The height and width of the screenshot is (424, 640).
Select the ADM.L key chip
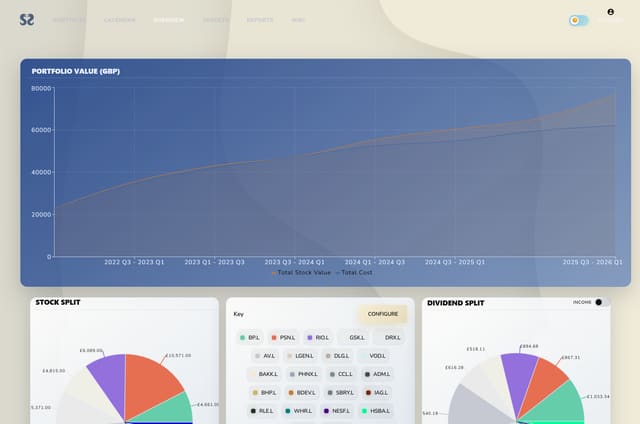click(x=377, y=374)
